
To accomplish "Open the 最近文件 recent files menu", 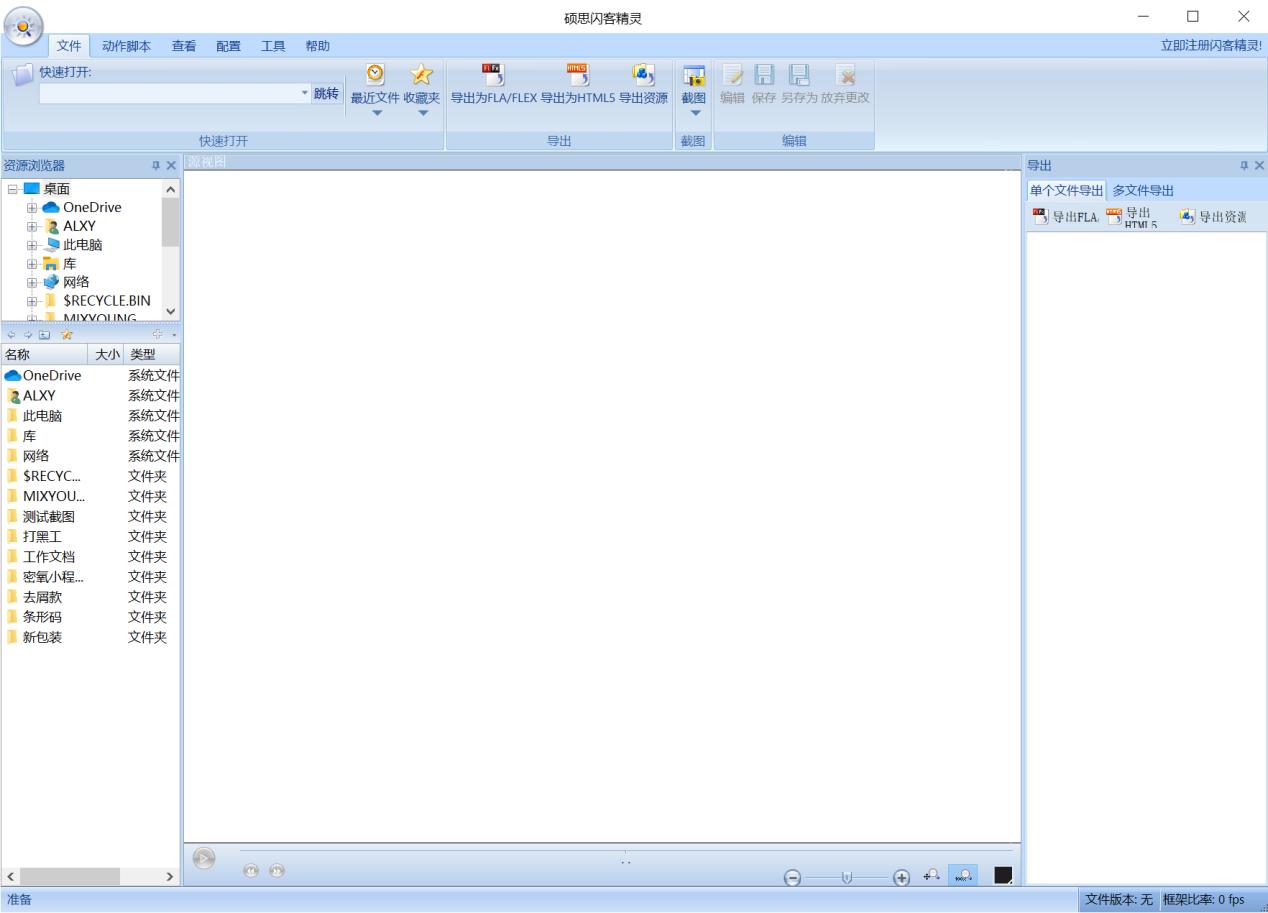I will (375, 89).
